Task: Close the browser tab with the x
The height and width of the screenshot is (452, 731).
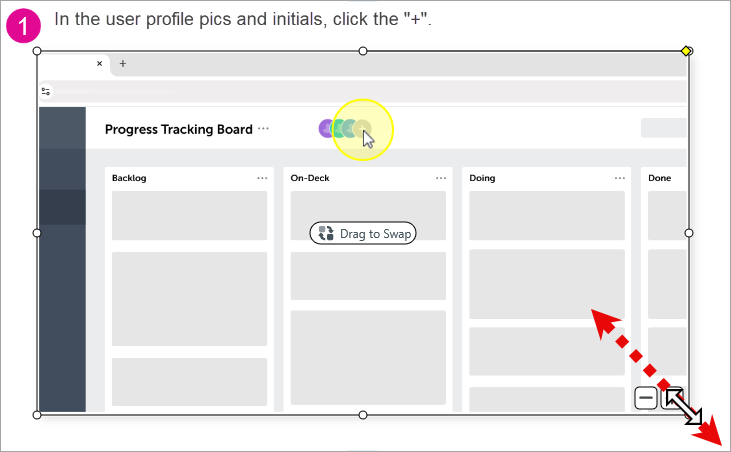Action: (x=99, y=63)
